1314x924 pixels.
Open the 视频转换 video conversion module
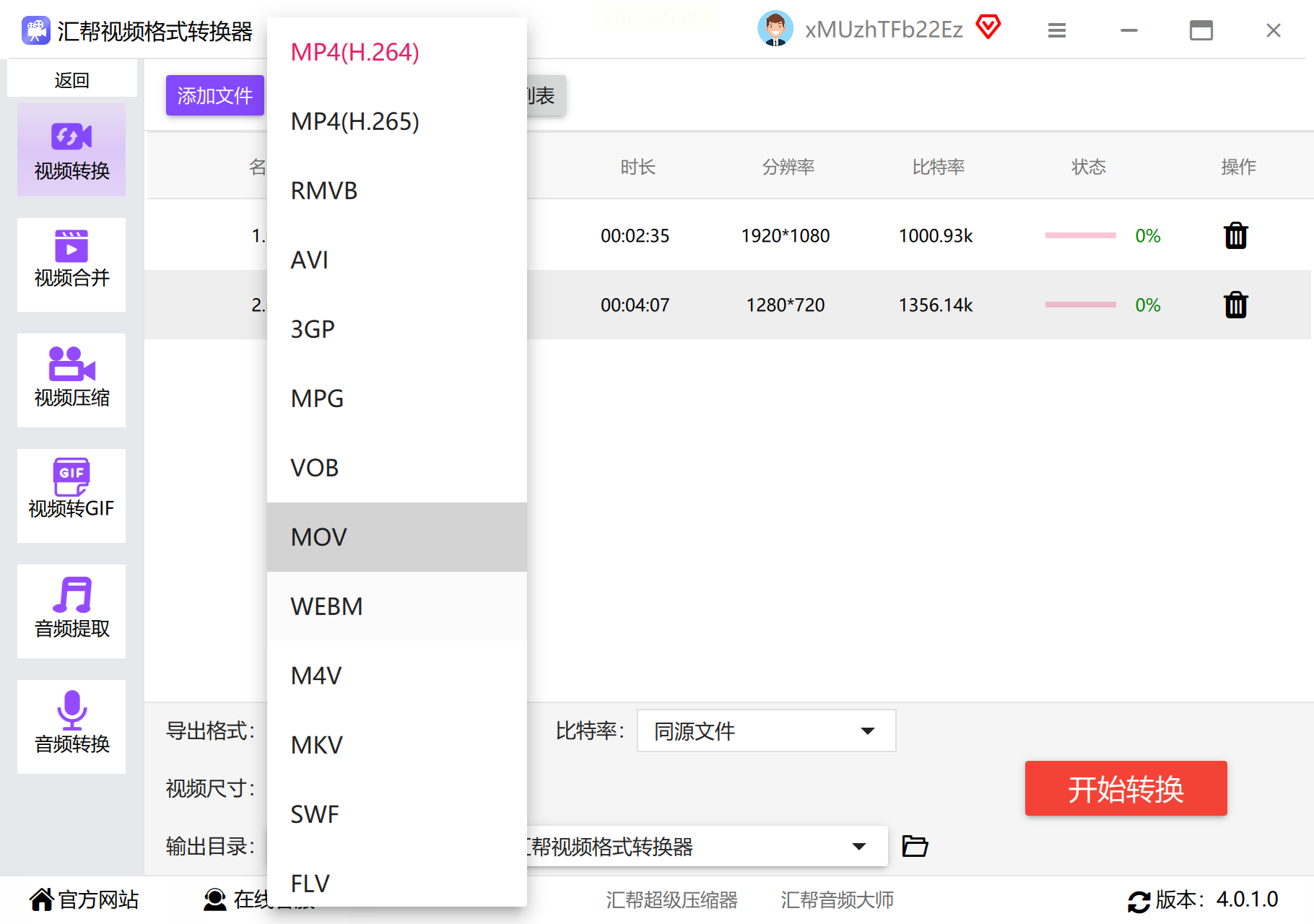[71, 149]
